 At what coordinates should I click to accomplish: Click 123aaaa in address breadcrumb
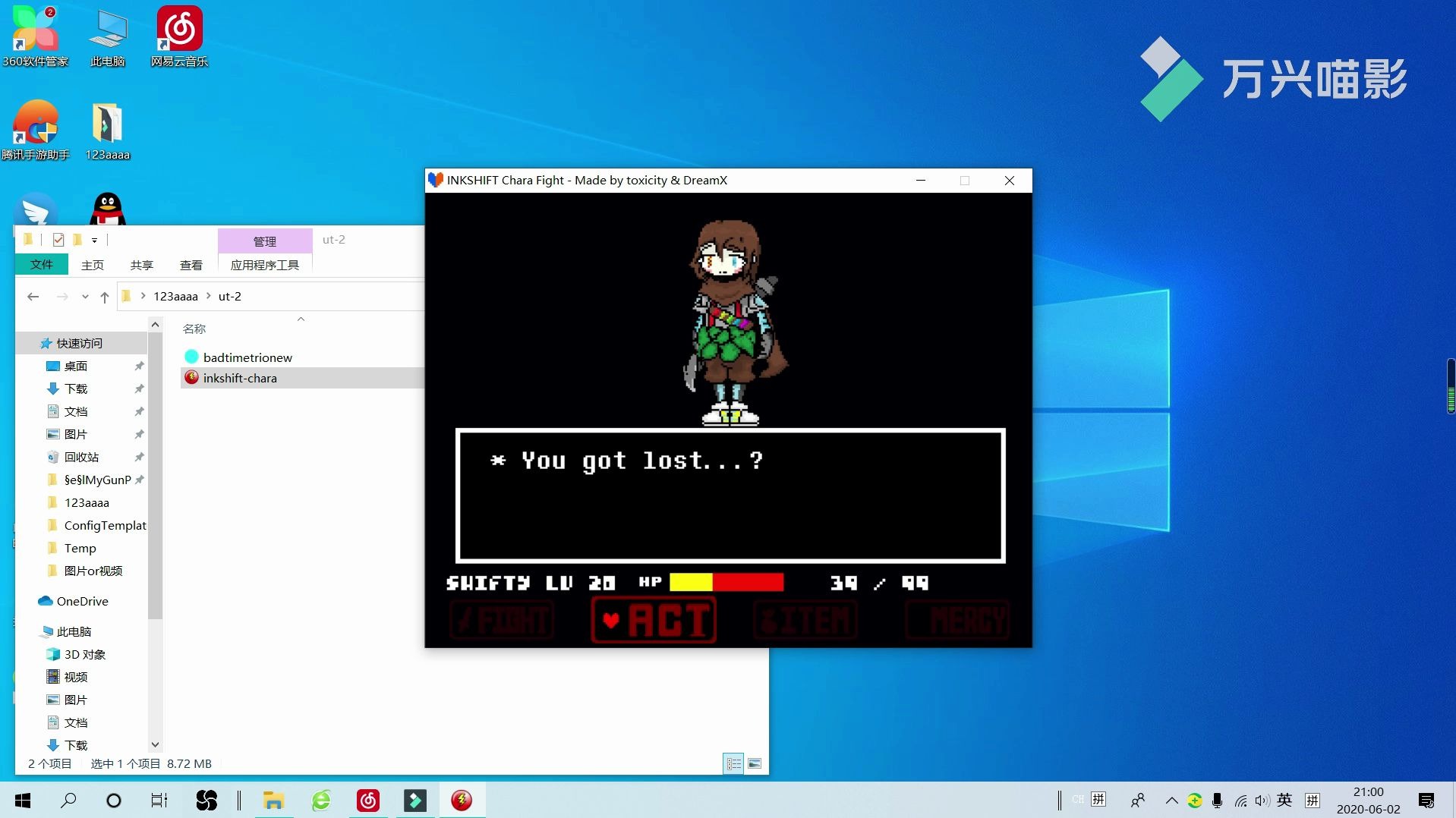click(175, 297)
